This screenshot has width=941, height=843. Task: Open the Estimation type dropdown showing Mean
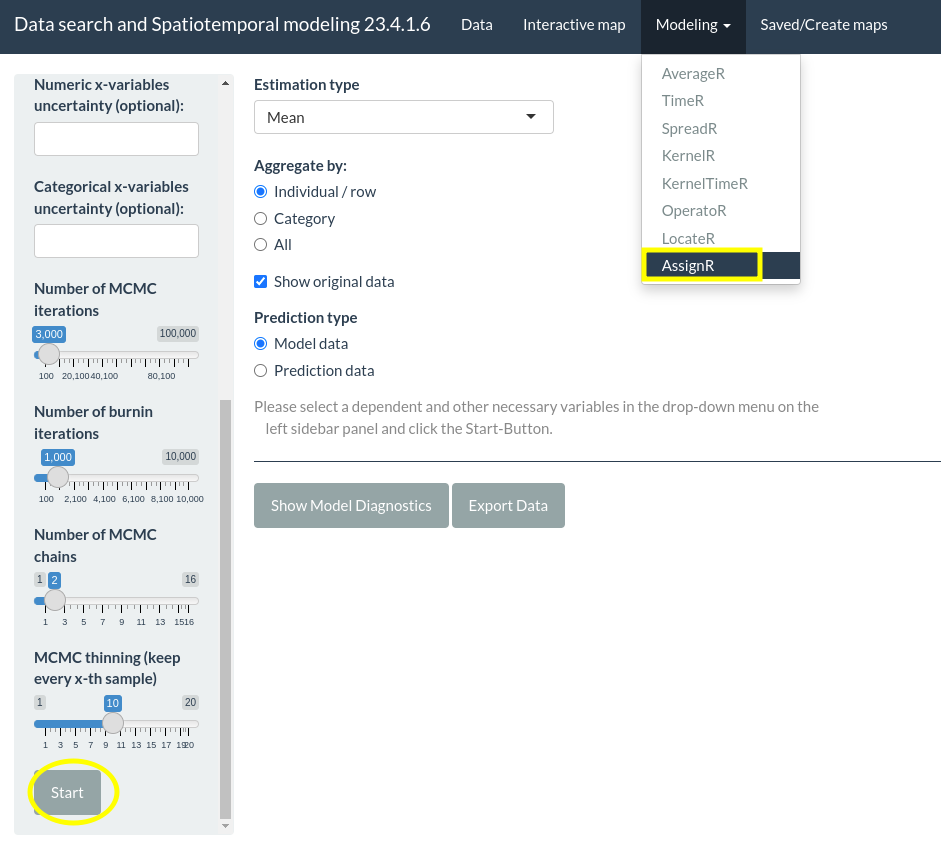pos(403,116)
